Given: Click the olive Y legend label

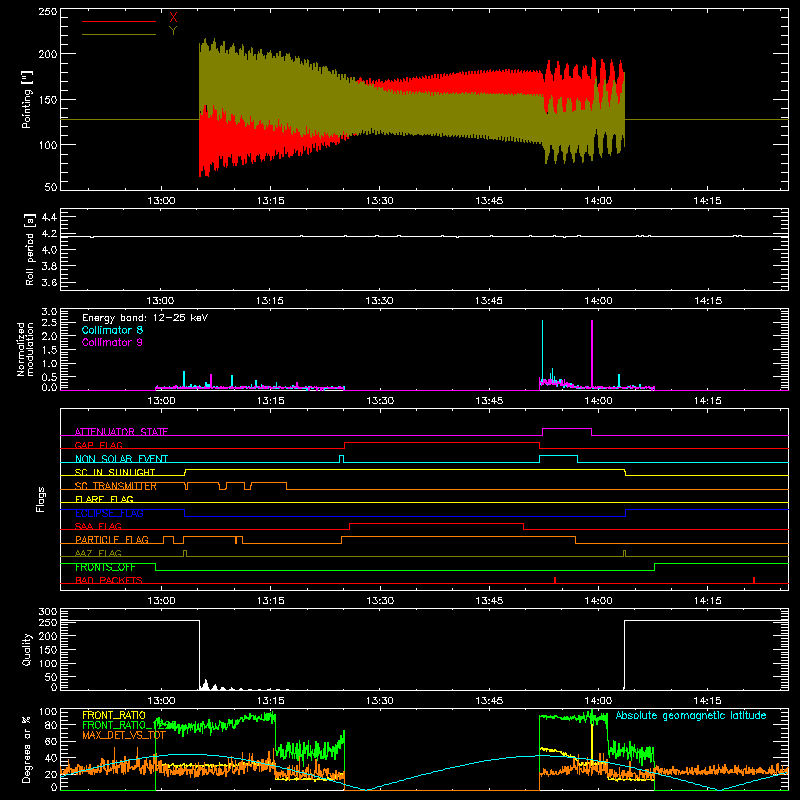Looking at the screenshot, I should 173,31.
